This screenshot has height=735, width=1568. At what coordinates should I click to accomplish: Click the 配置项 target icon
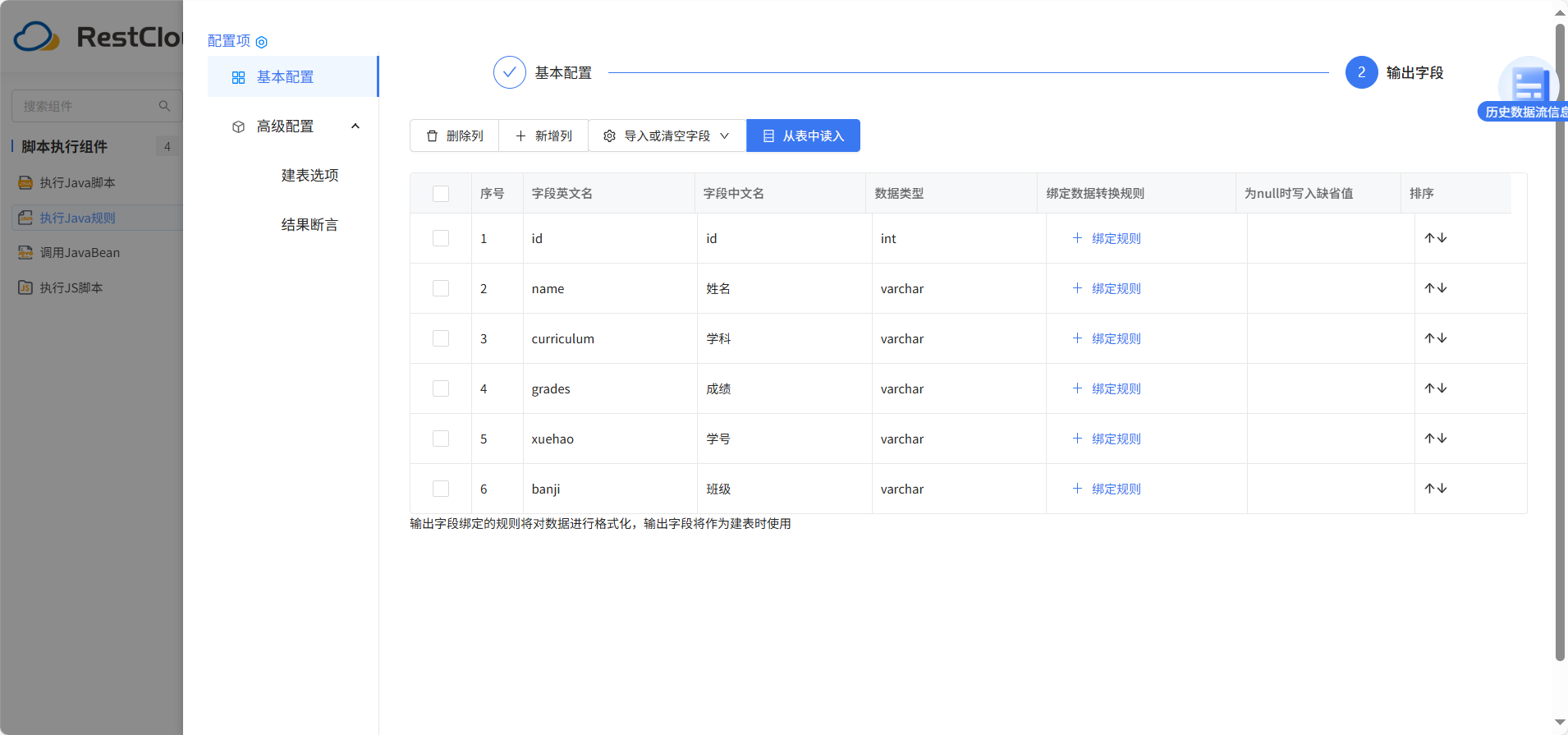pos(262,42)
